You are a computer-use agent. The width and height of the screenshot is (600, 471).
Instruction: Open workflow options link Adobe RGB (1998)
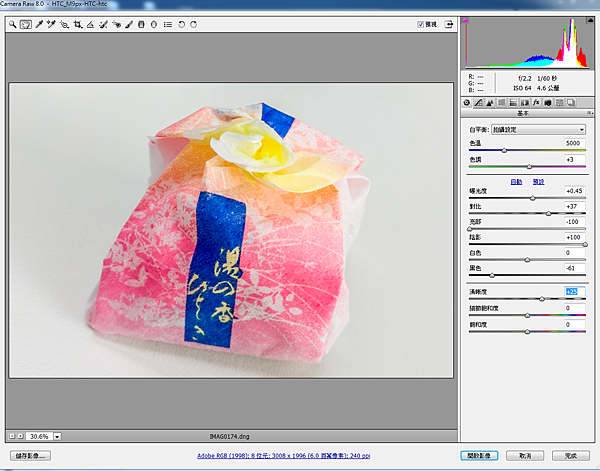[283, 456]
